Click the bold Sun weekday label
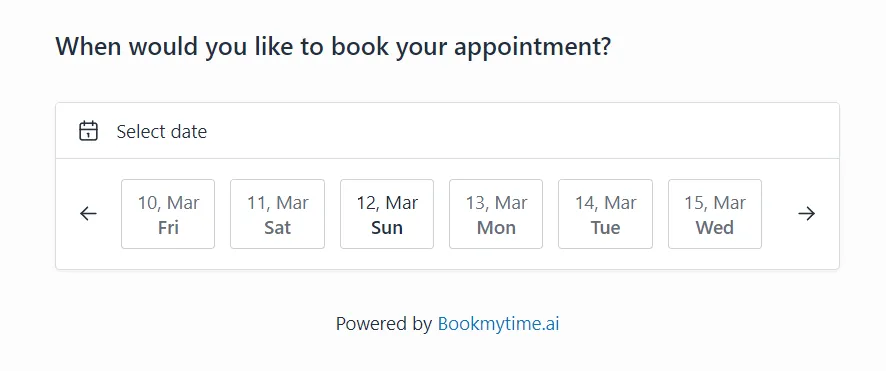The width and height of the screenshot is (886, 371). pos(387,228)
